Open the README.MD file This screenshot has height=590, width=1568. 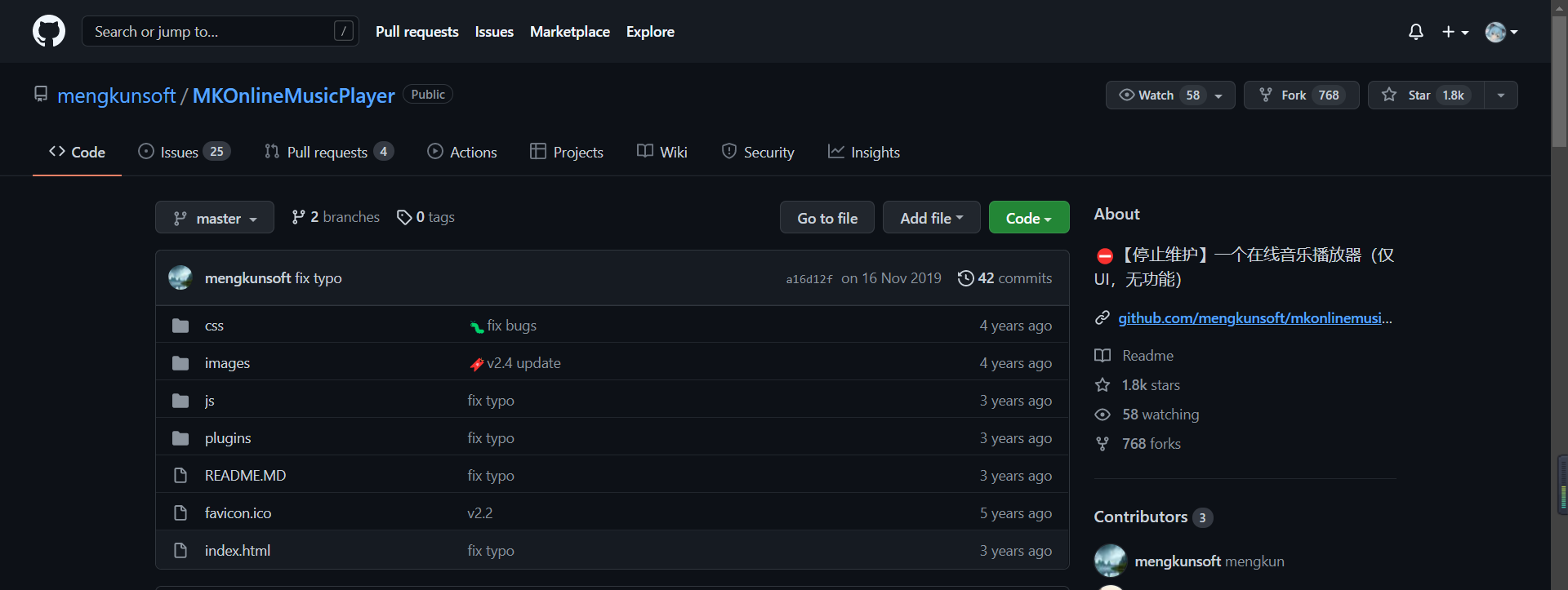pos(245,476)
